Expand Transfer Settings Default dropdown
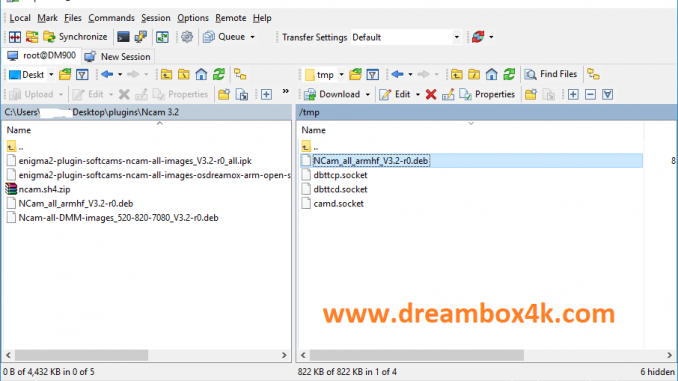Screen dimensions: 678x381 (x=456, y=37)
